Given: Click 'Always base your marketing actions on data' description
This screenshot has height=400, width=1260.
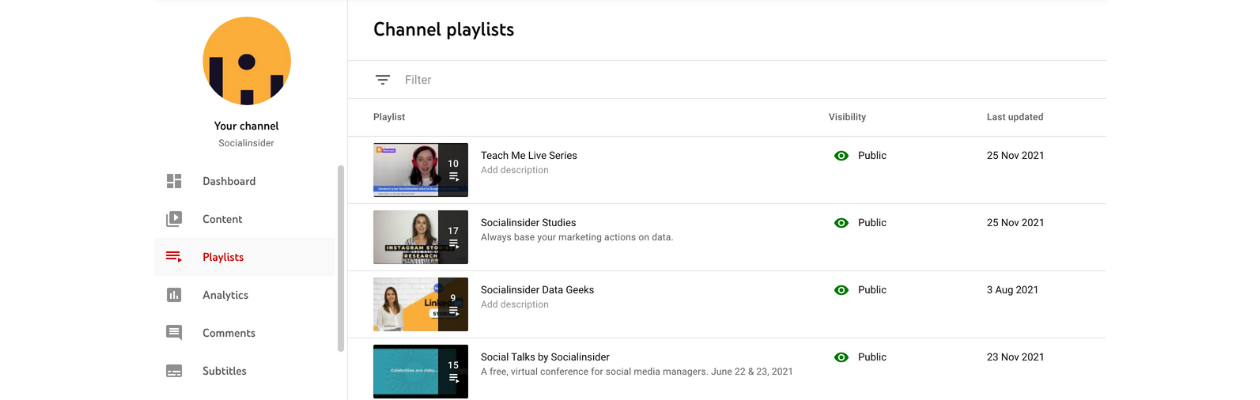Looking at the screenshot, I should coord(577,237).
